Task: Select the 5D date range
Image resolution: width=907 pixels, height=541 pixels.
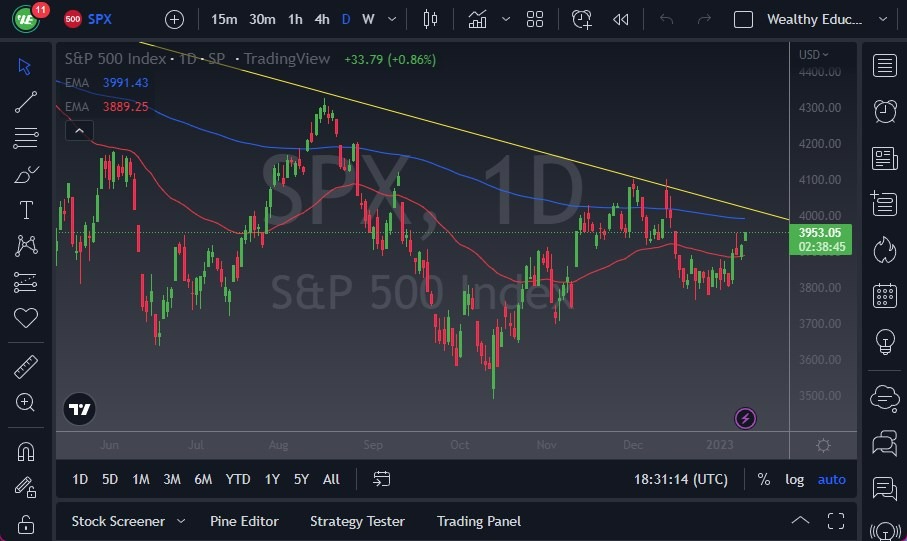Action: (110, 479)
